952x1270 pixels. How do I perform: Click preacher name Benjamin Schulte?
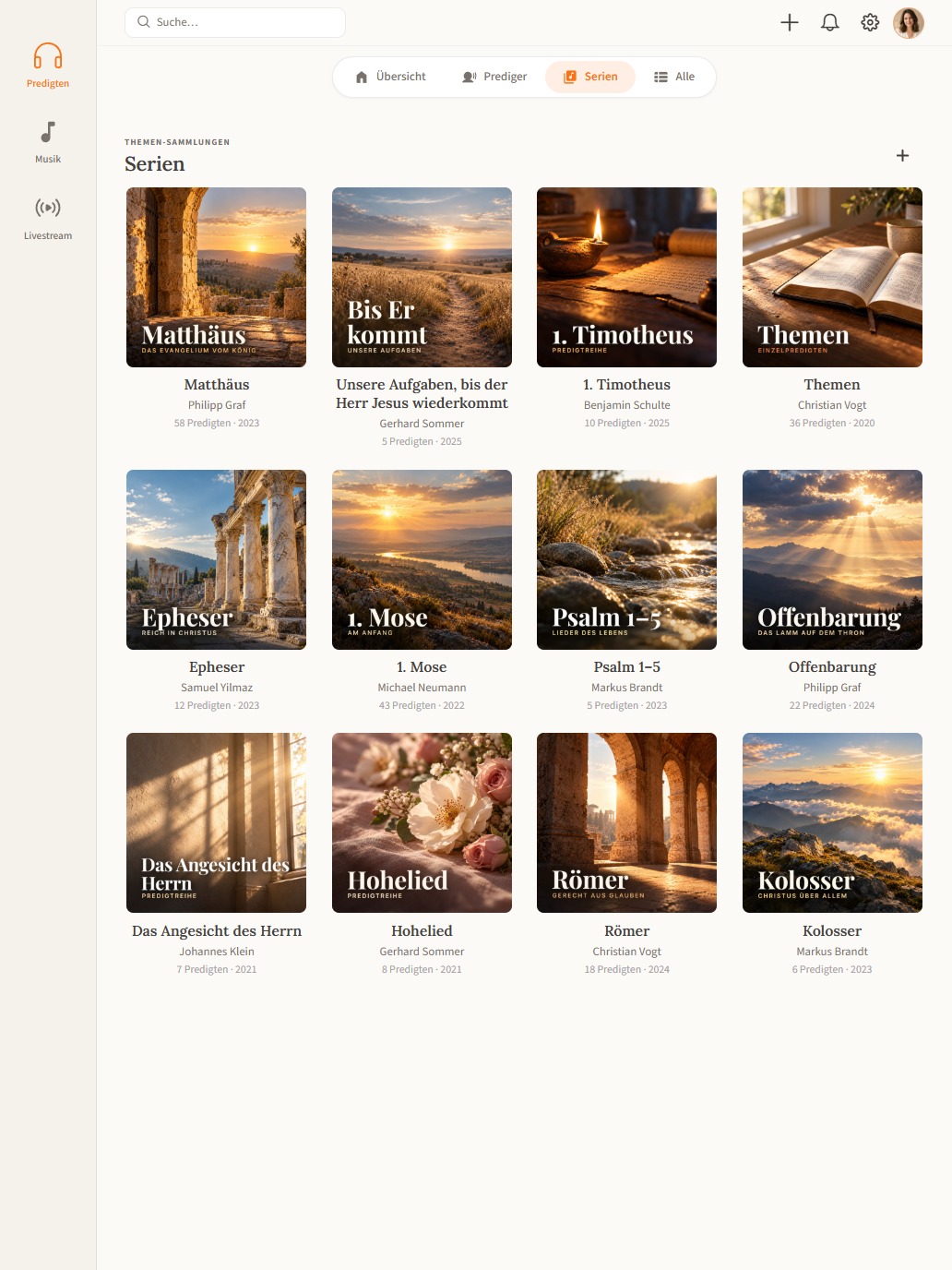pyautogui.click(x=627, y=405)
